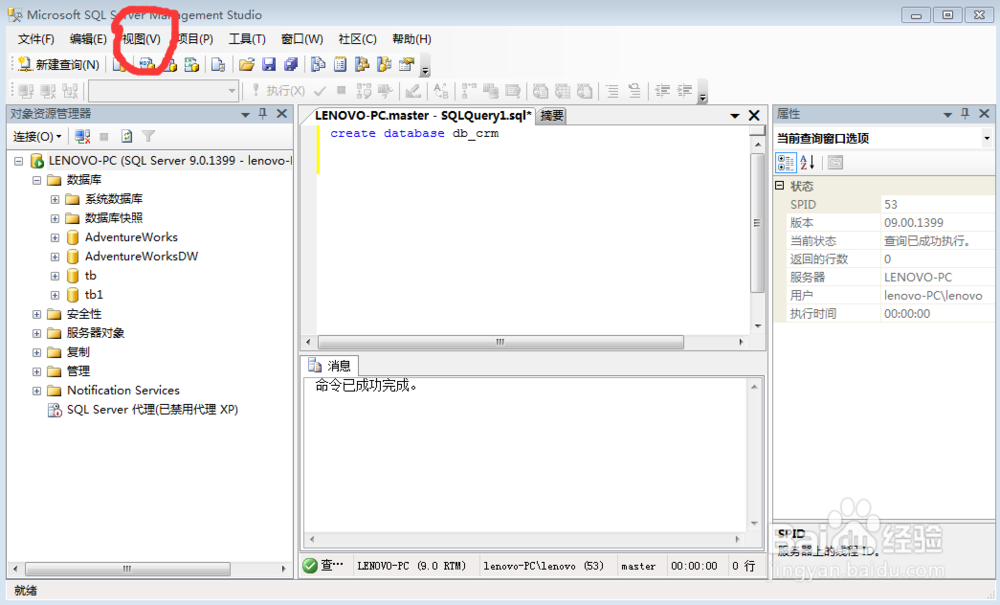The width and height of the screenshot is (1000, 605).
Task: Click the Parse checkmark icon
Action: pyautogui.click(x=320, y=91)
